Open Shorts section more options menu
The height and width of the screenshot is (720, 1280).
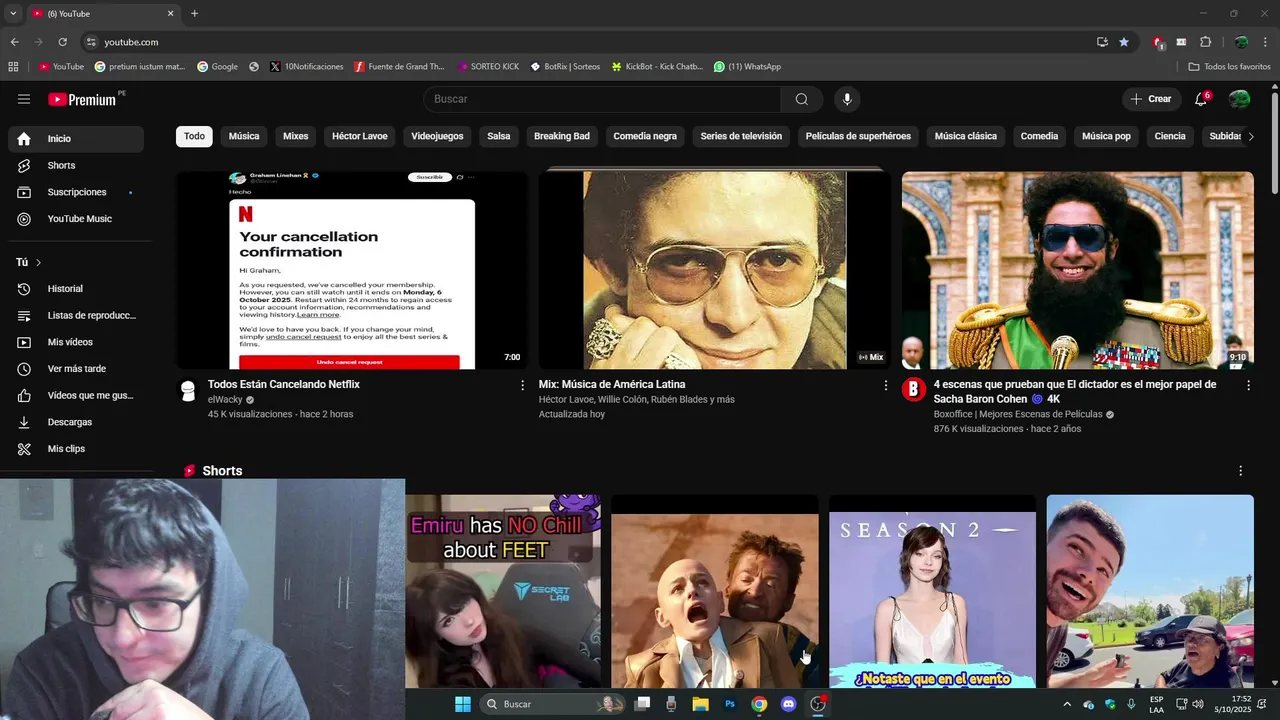point(1241,471)
